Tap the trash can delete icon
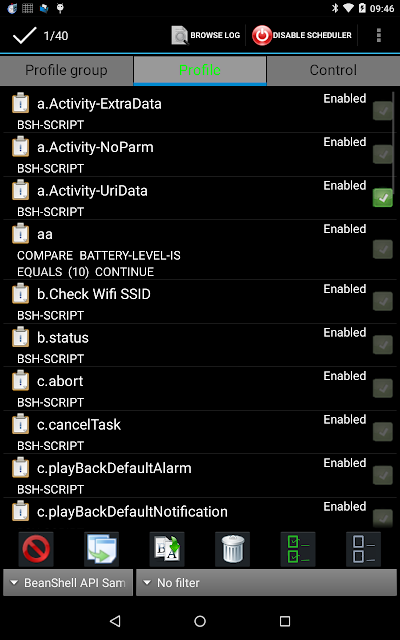This screenshot has width=400, height=640. coord(233,549)
